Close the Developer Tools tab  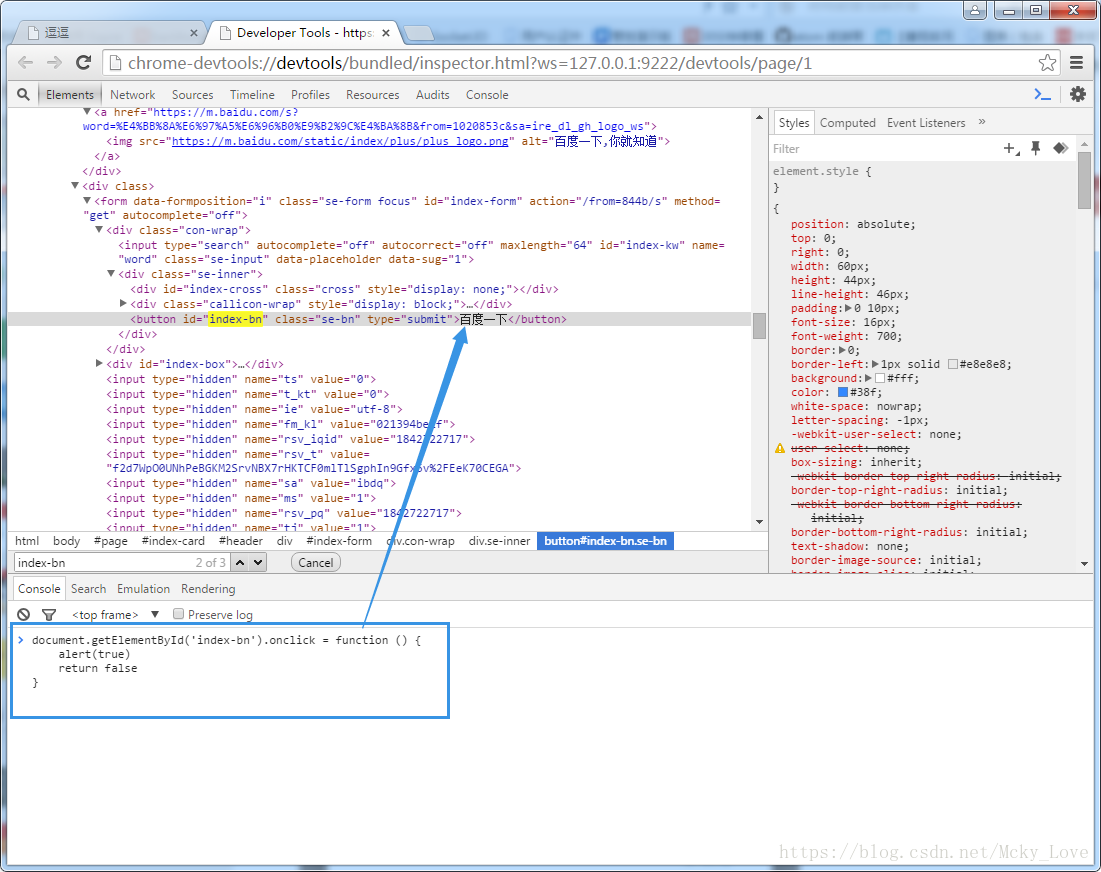pos(385,33)
